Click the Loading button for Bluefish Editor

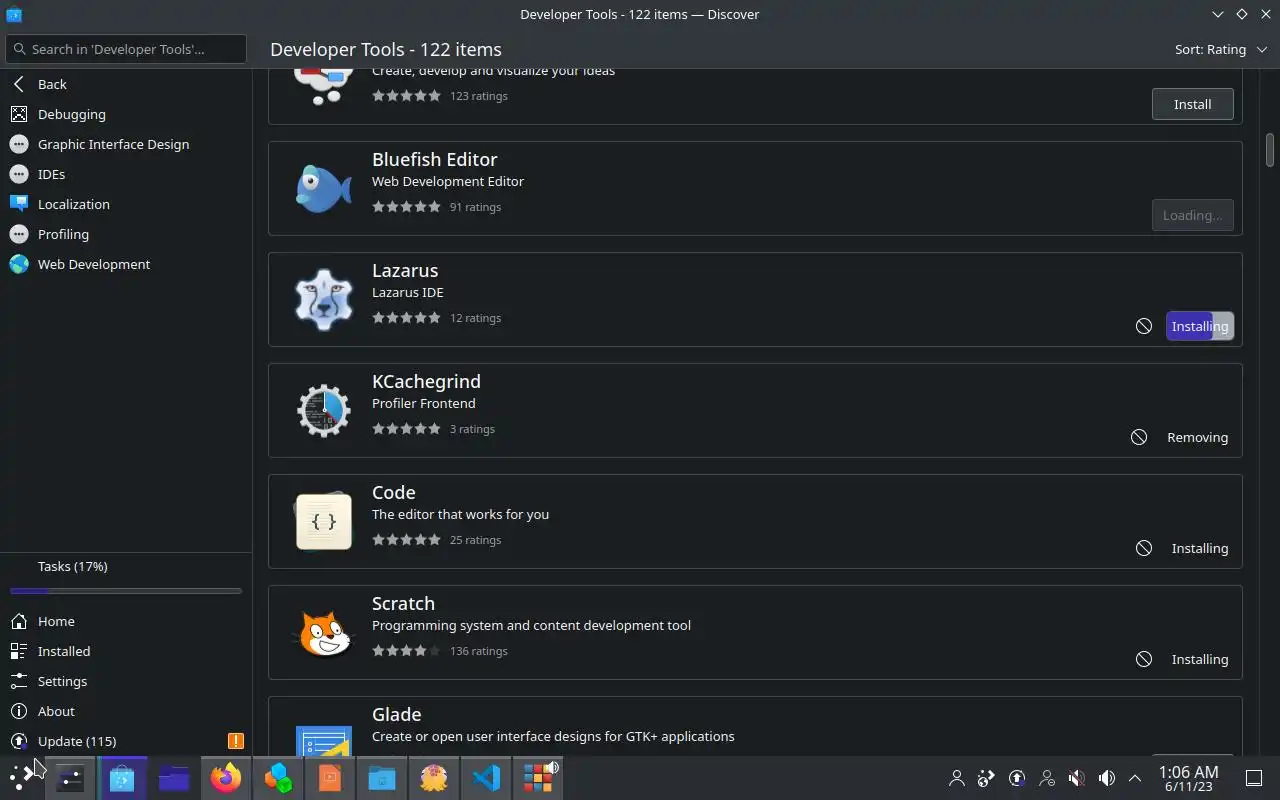point(1192,215)
